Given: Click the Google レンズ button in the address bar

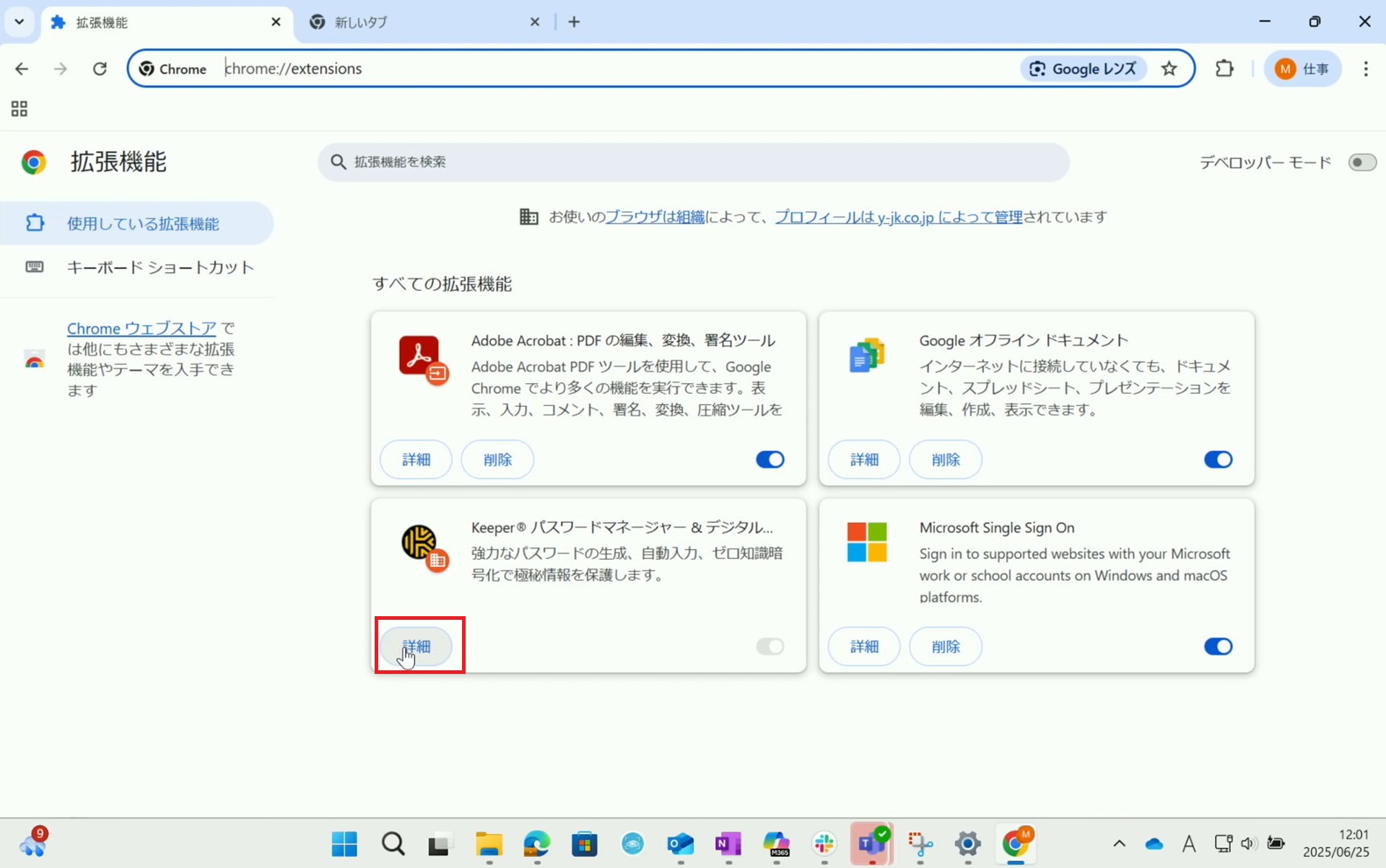Looking at the screenshot, I should tap(1083, 69).
